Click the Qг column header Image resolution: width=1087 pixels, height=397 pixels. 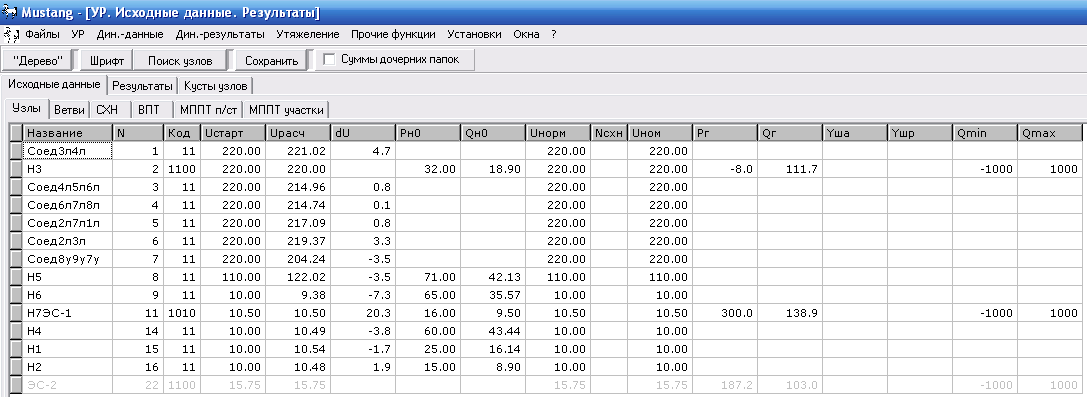(790, 133)
